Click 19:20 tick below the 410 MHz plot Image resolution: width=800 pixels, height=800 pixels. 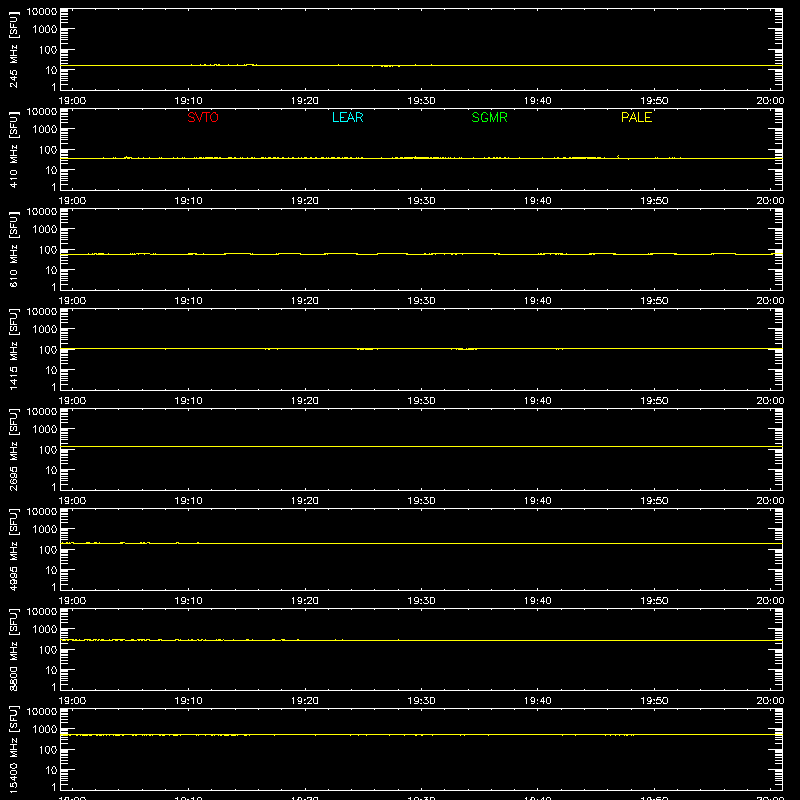(x=305, y=201)
